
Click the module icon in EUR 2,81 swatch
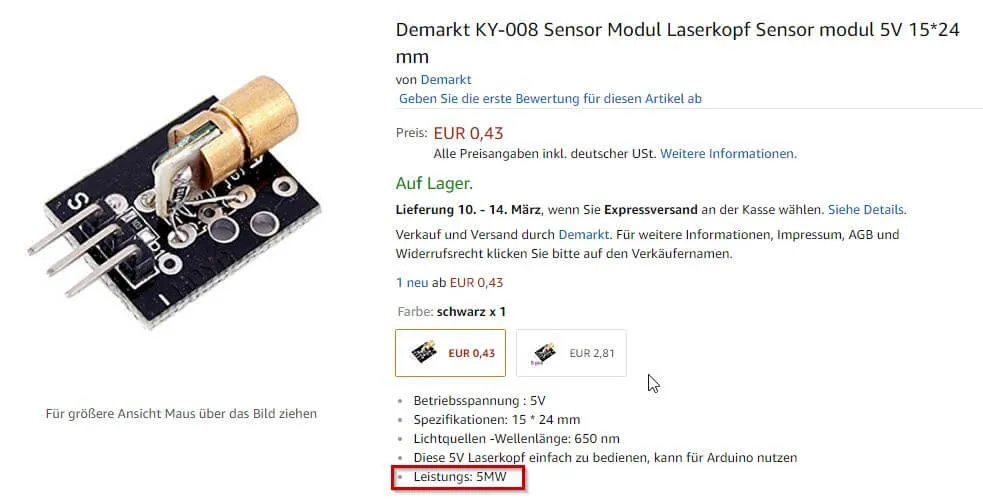coord(545,353)
